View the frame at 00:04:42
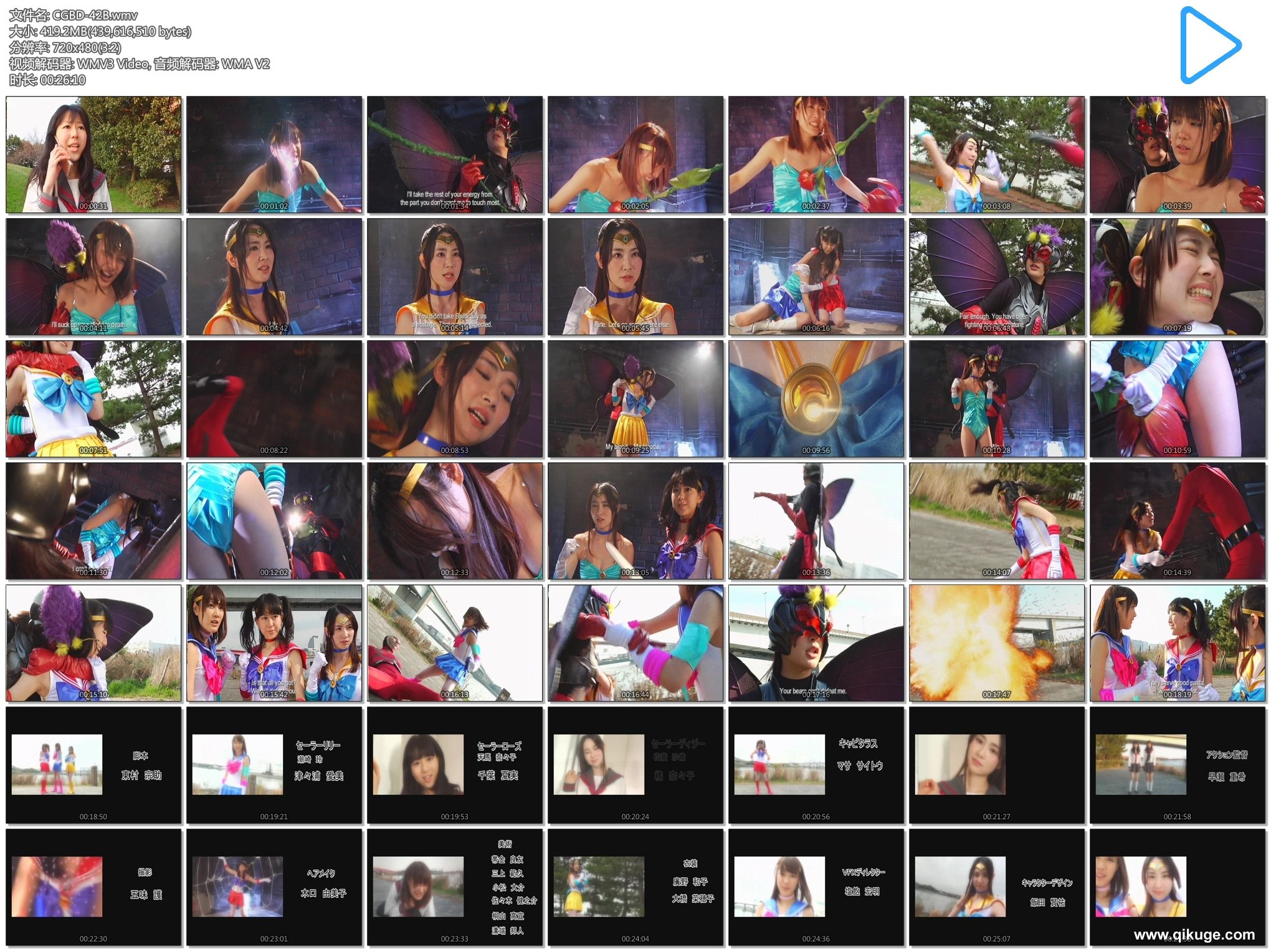The height and width of the screenshot is (952, 1271). pos(274,277)
